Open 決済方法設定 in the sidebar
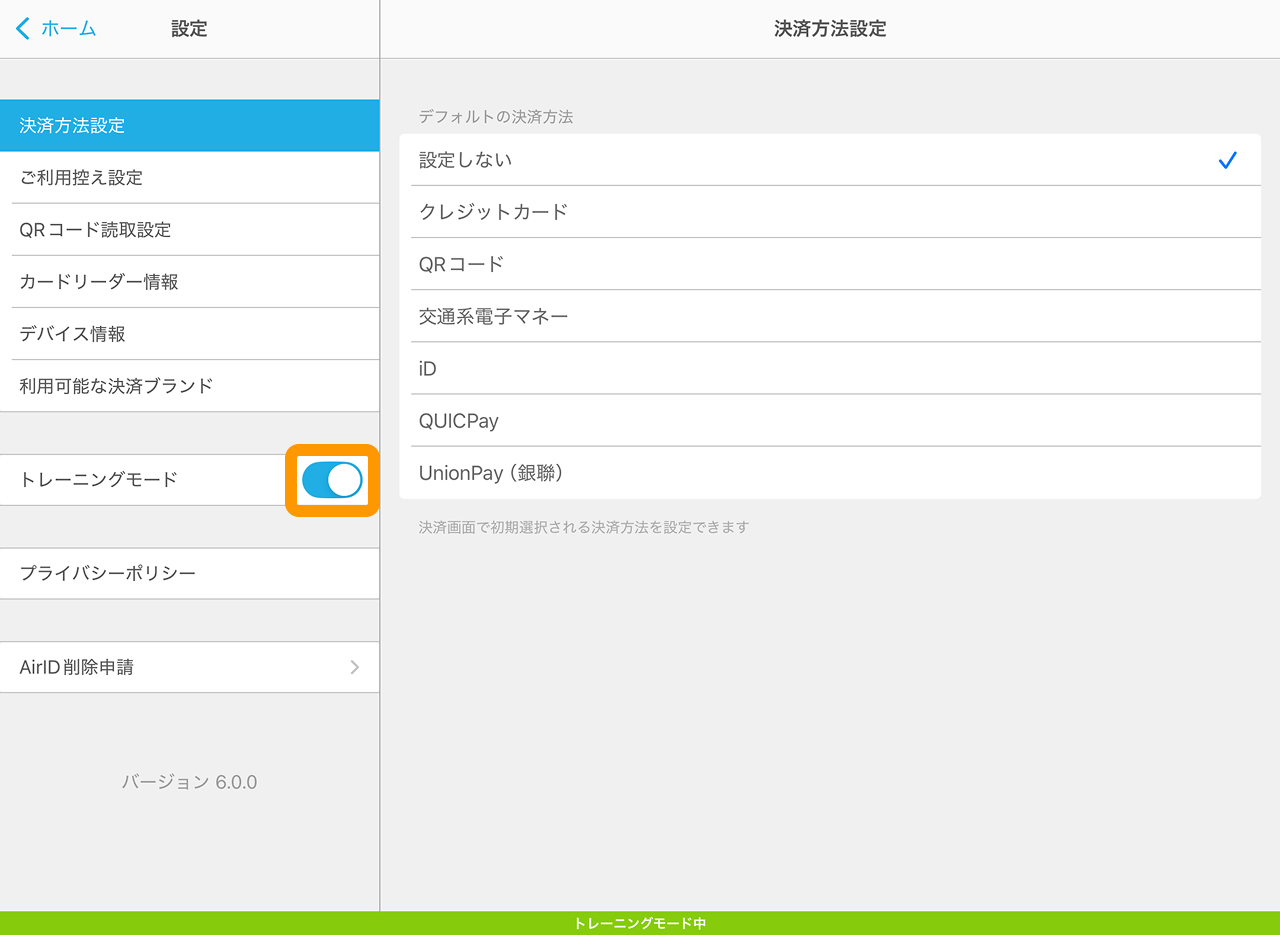The width and height of the screenshot is (1280, 935). click(x=189, y=126)
